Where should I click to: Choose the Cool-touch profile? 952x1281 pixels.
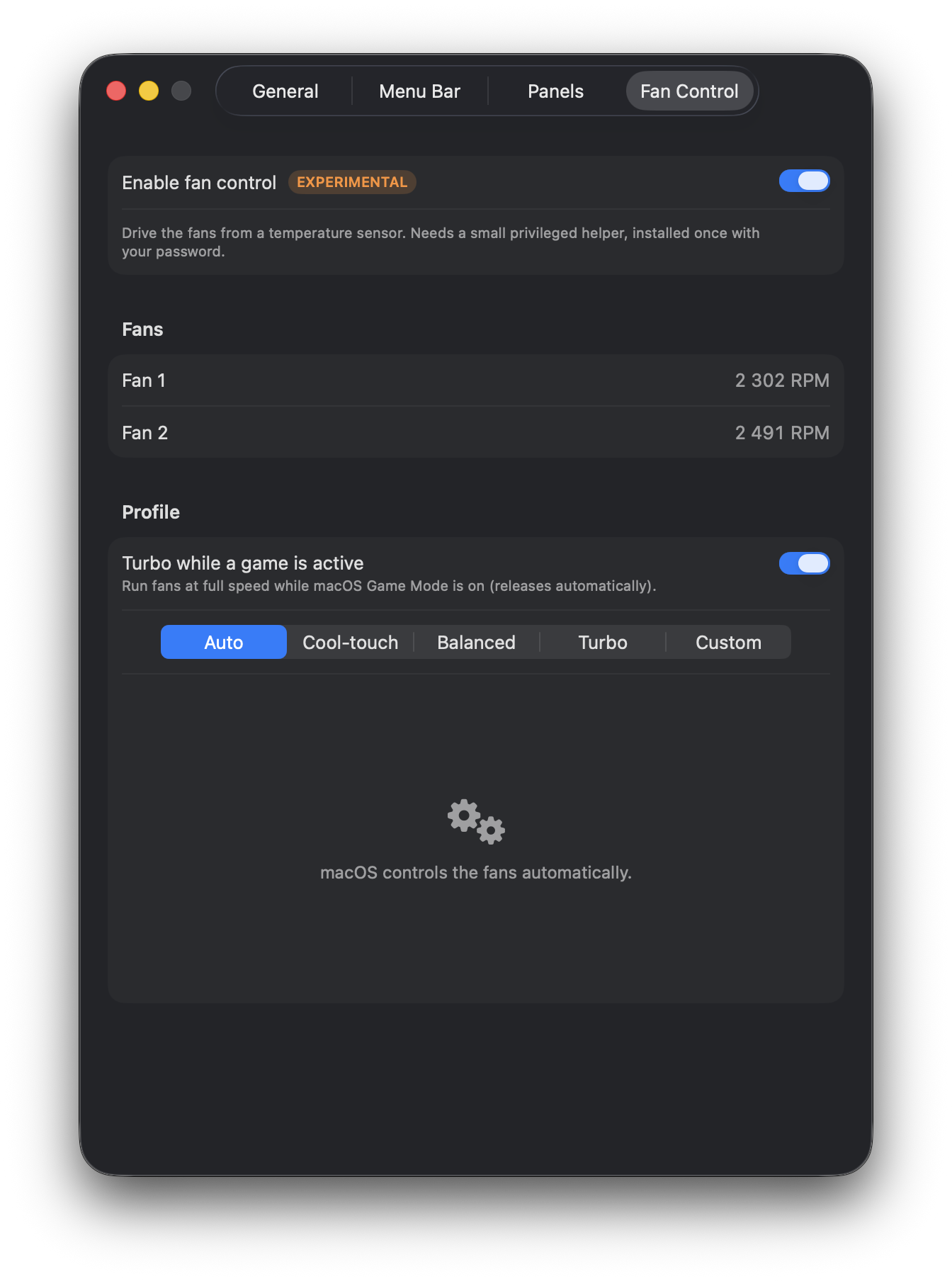[351, 642]
